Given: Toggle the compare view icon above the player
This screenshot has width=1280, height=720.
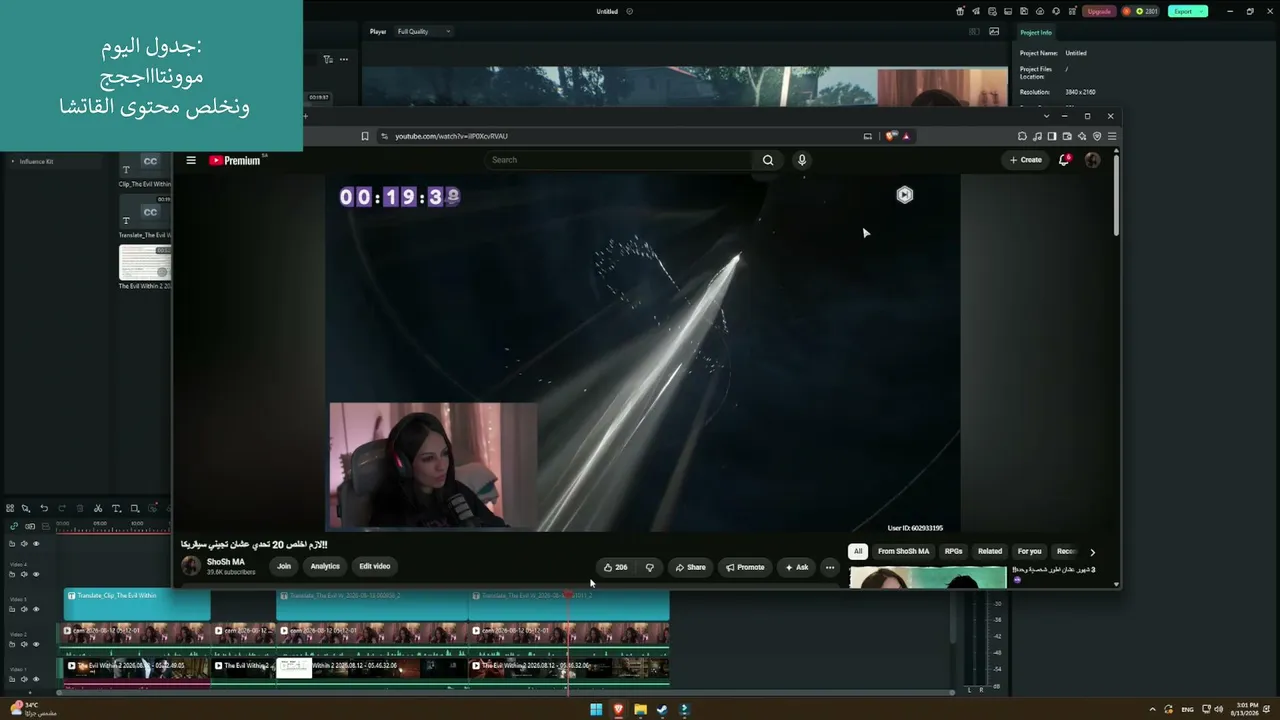Looking at the screenshot, I should tap(975, 31).
